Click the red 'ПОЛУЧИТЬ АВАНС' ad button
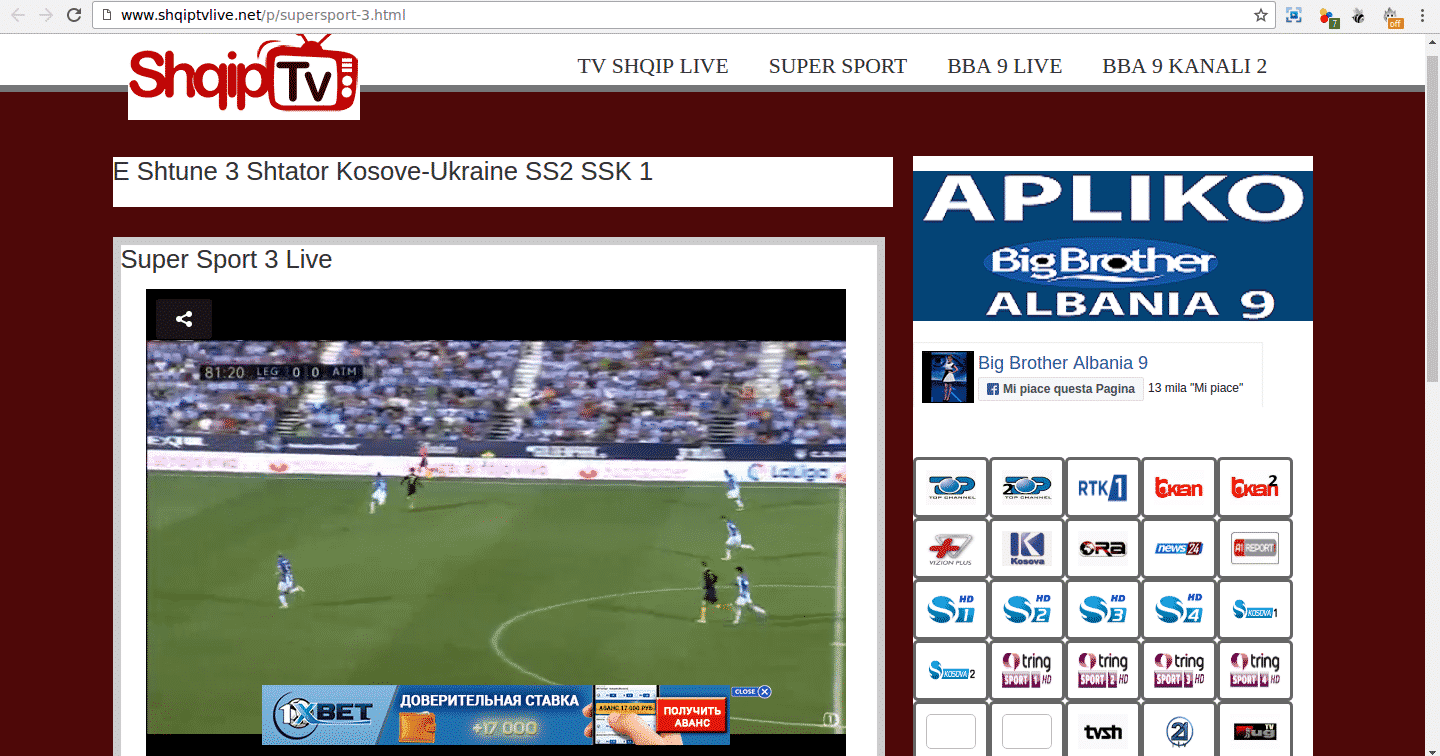1440x756 pixels. coord(692,716)
